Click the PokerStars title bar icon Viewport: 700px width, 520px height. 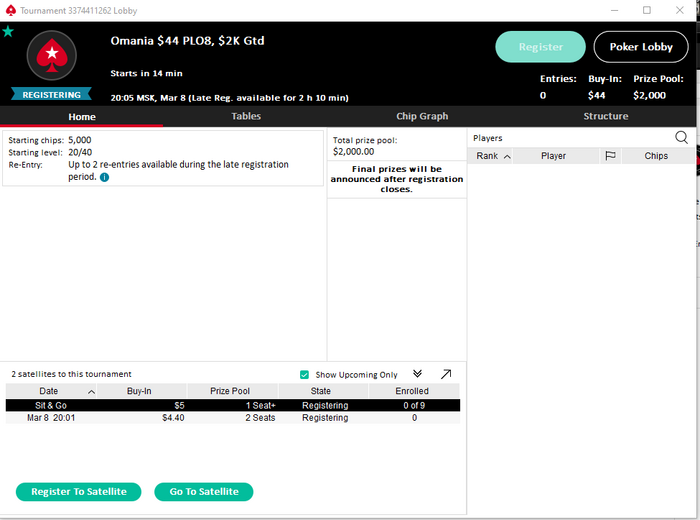[11, 10]
